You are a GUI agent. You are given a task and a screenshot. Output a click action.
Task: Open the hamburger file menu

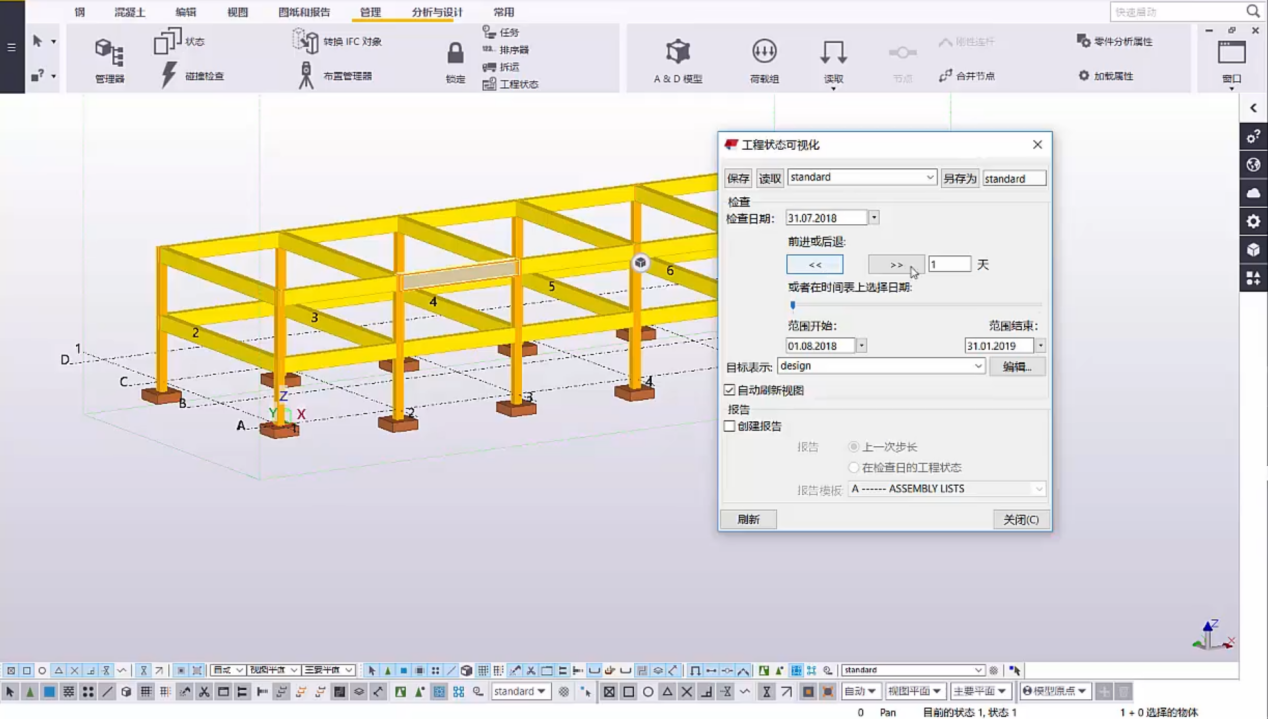12,47
